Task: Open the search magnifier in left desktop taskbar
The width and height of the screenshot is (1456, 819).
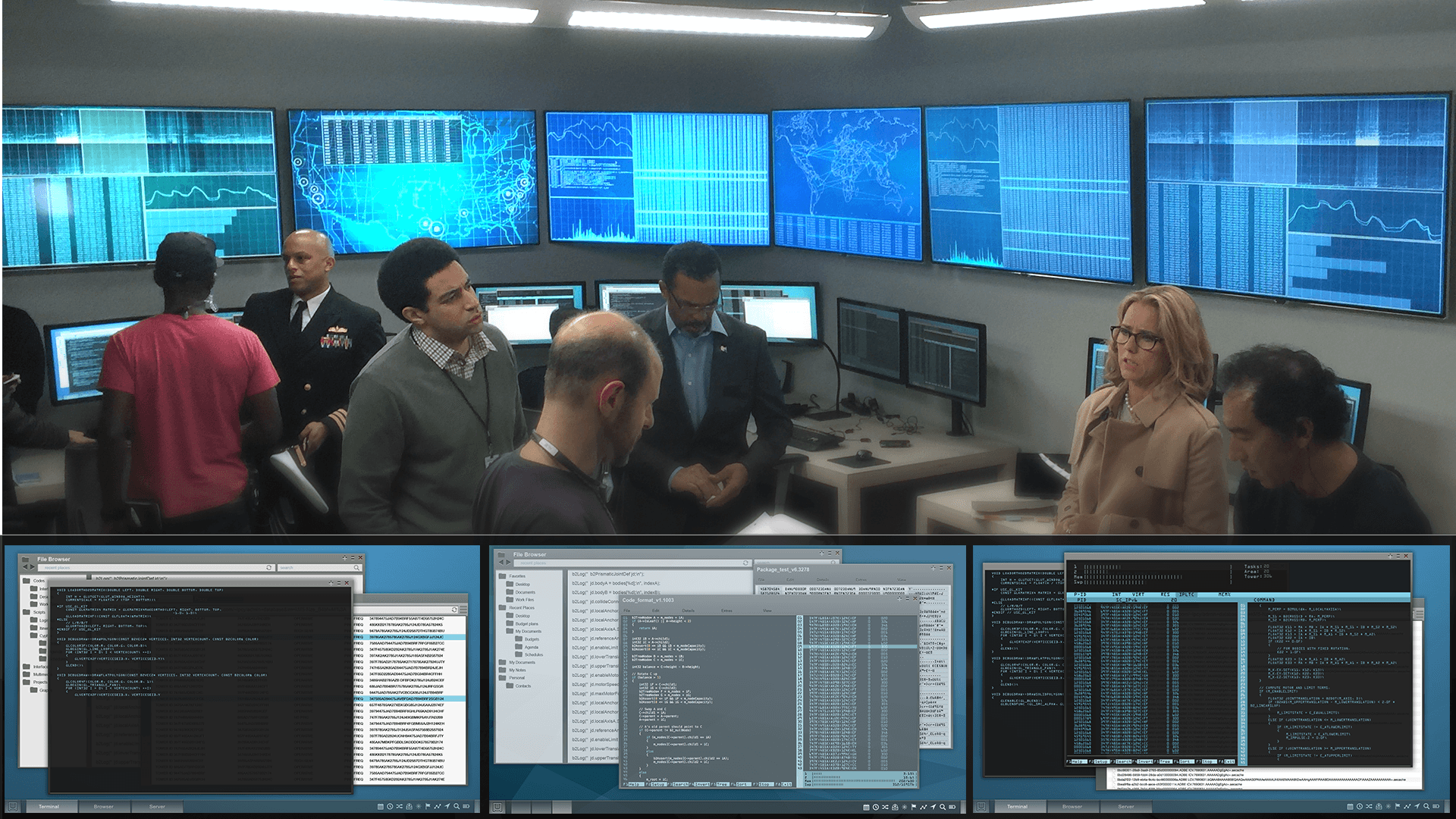Action: [457, 806]
